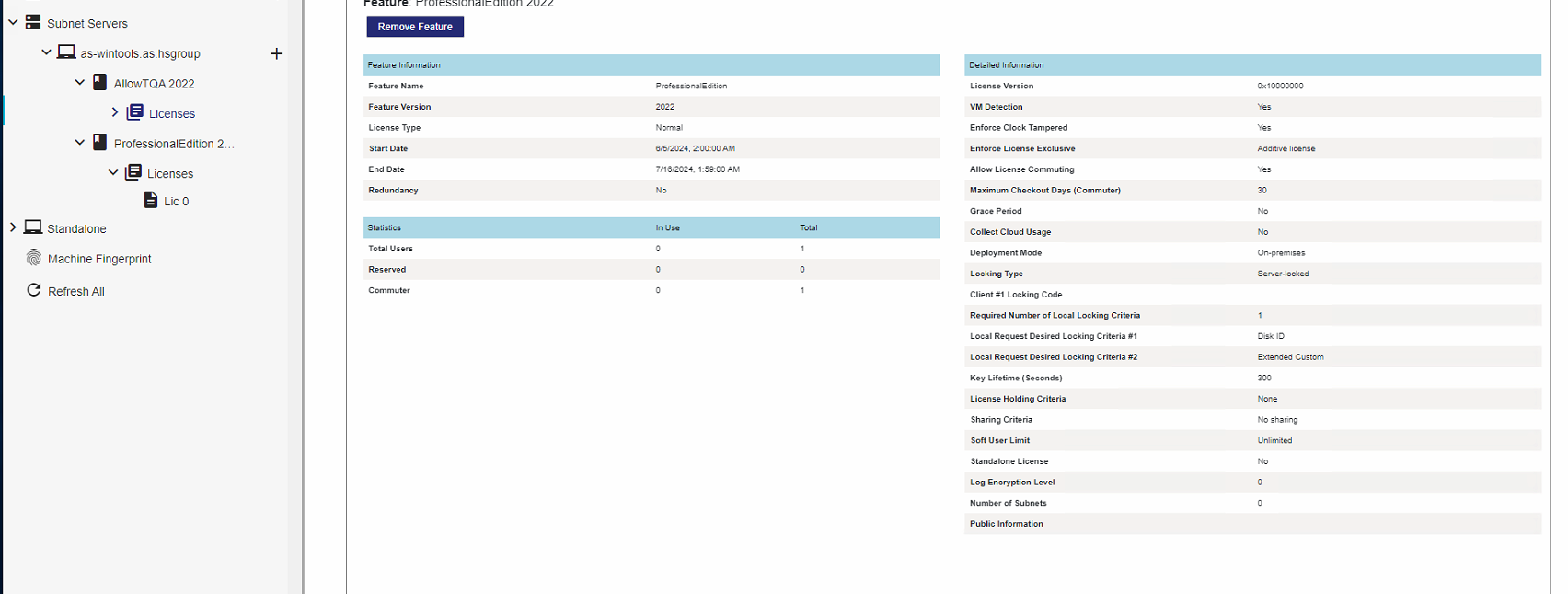Image resolution: width=1568 pixels, height=594 pixels.
Task: Select AllowTQA 2022 feature in tree
Action: click(154, 84)
